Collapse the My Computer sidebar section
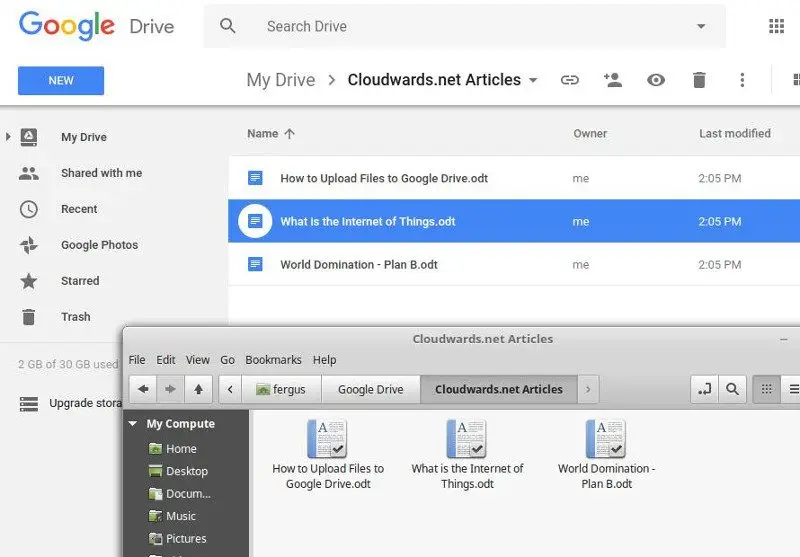The width and height of the screenshot is (800, 557). pos(133,424)
